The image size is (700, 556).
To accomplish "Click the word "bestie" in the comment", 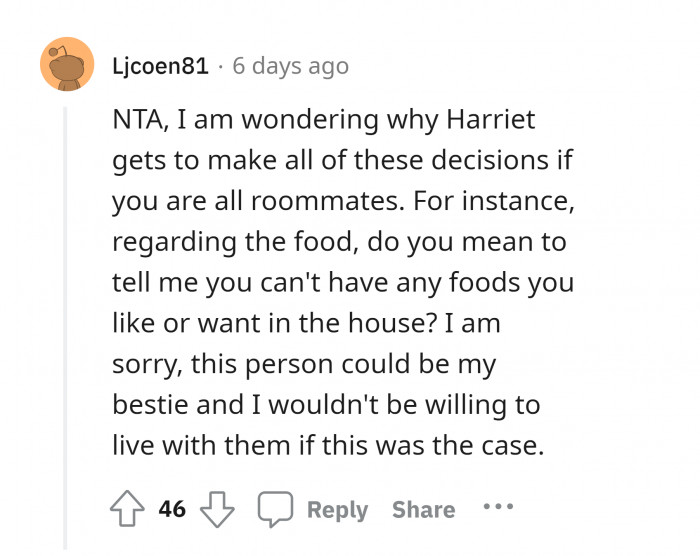I will click(x=147, y=405).
